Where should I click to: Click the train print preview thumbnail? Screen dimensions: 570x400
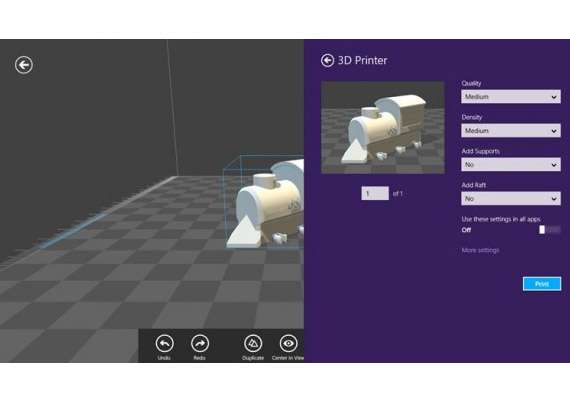pos(383,127)
